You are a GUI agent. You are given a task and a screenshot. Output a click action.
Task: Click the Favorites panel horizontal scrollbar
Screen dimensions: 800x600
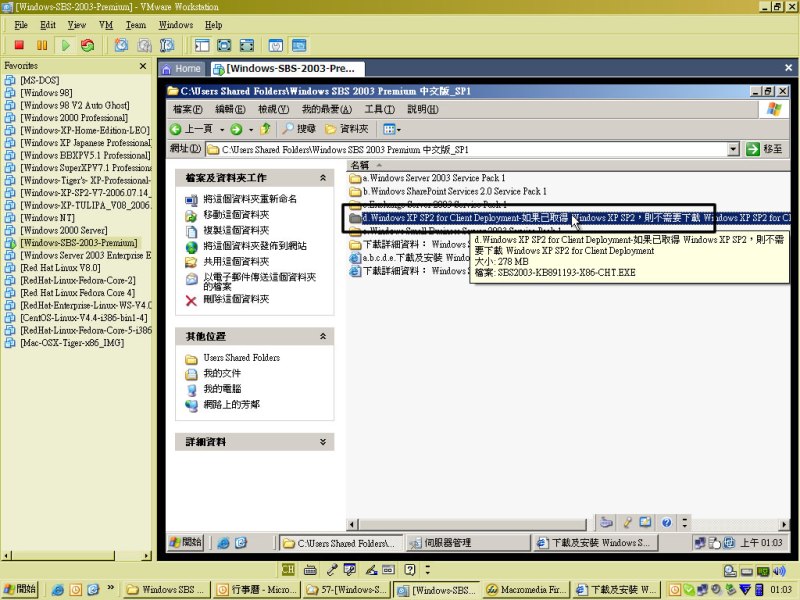tap(77, 556)
